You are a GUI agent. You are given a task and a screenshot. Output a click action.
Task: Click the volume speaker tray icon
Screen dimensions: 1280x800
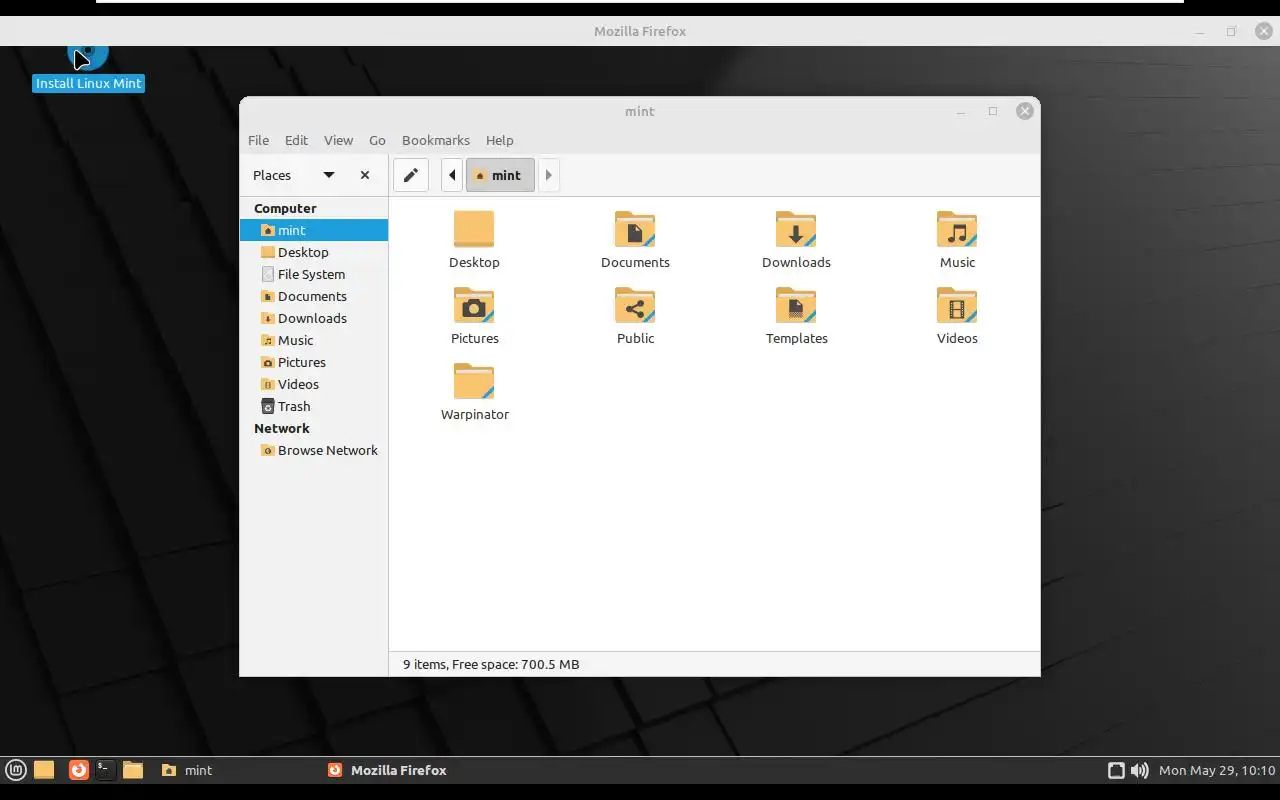(x=1139, y=770)
